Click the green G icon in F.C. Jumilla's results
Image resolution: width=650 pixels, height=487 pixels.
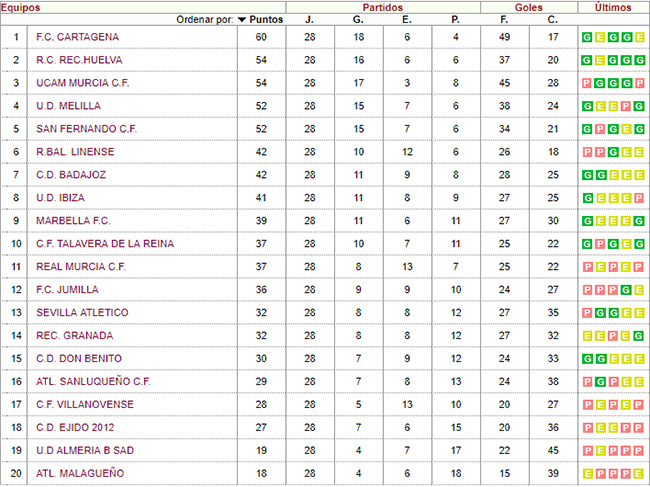pos(626,290)
